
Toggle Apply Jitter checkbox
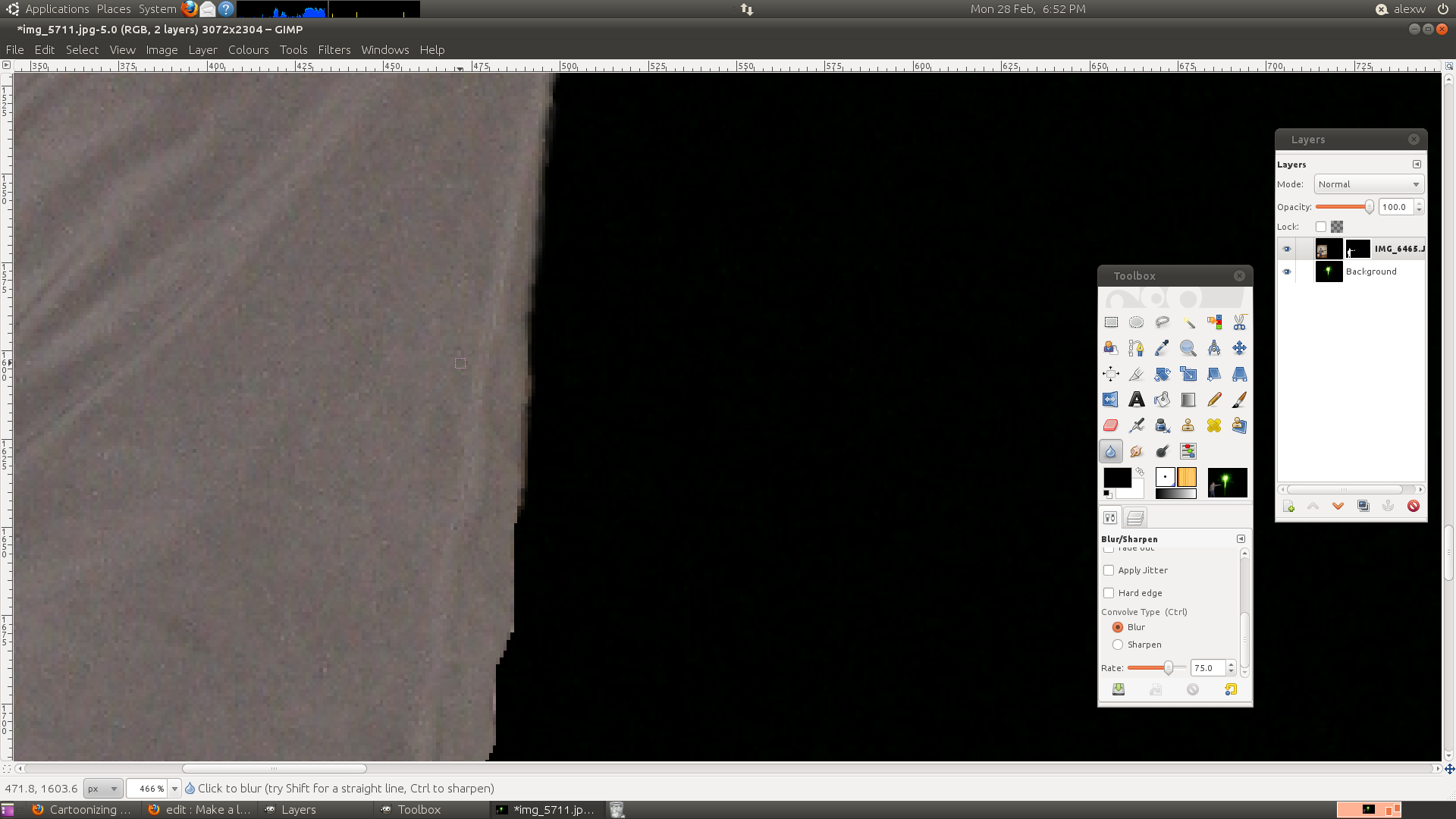click(1109, 570)
